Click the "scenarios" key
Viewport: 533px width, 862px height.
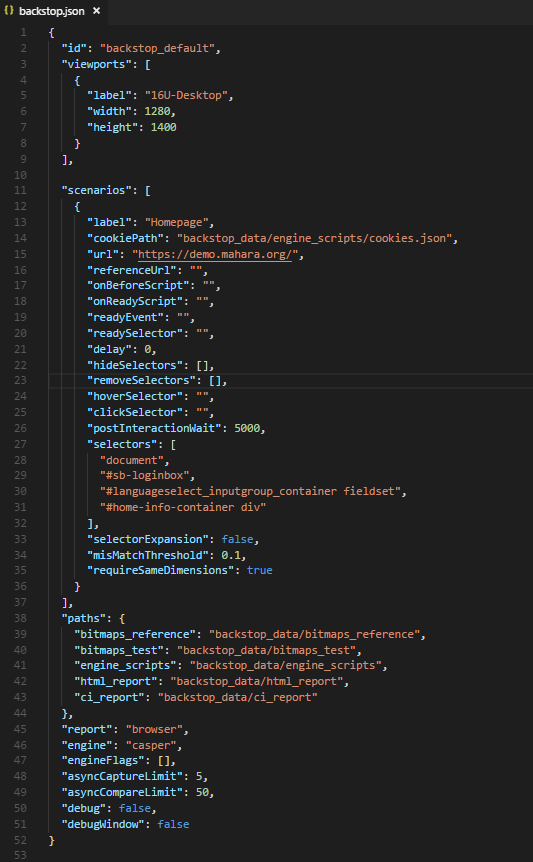[96, 191]
